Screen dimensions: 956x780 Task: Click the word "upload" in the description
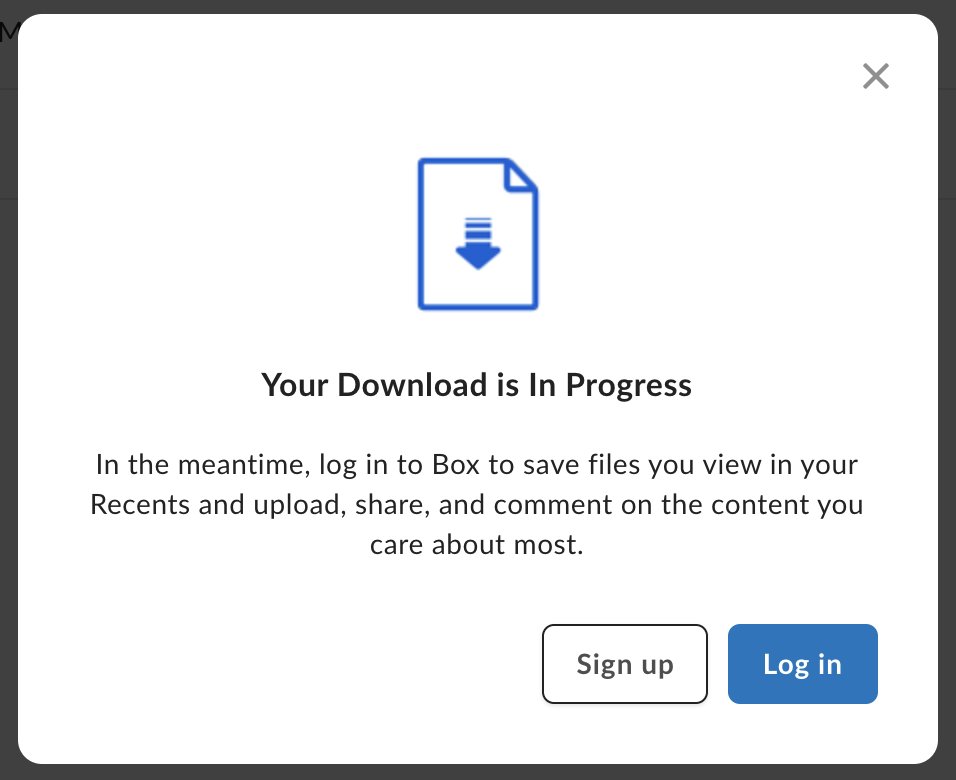[296, 506]
